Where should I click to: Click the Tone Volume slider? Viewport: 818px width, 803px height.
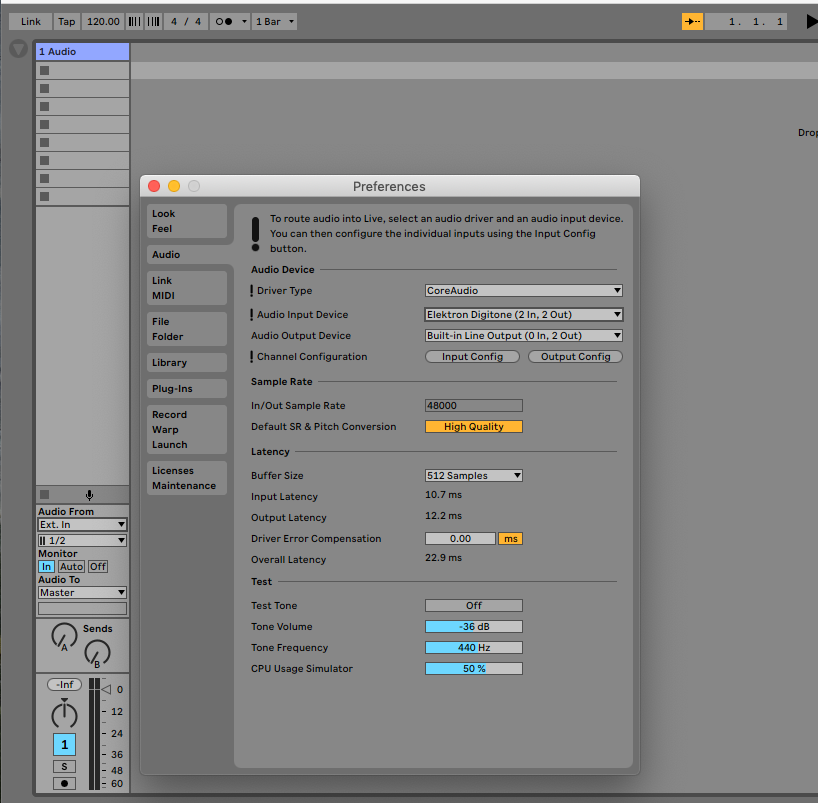473,627
